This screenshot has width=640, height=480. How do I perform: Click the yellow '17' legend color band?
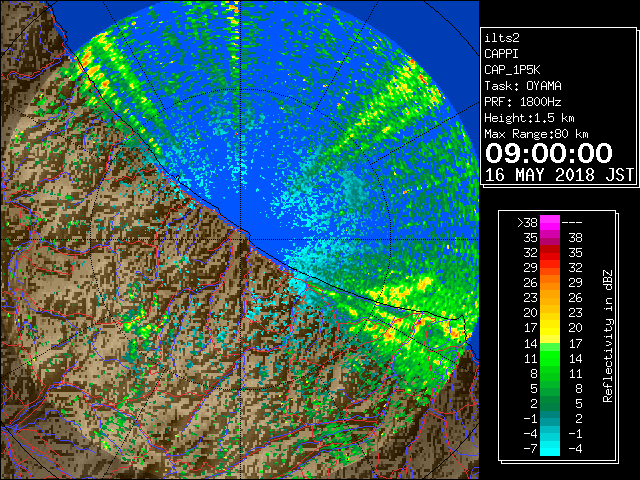pyautogui.click(x=550, y=328)
